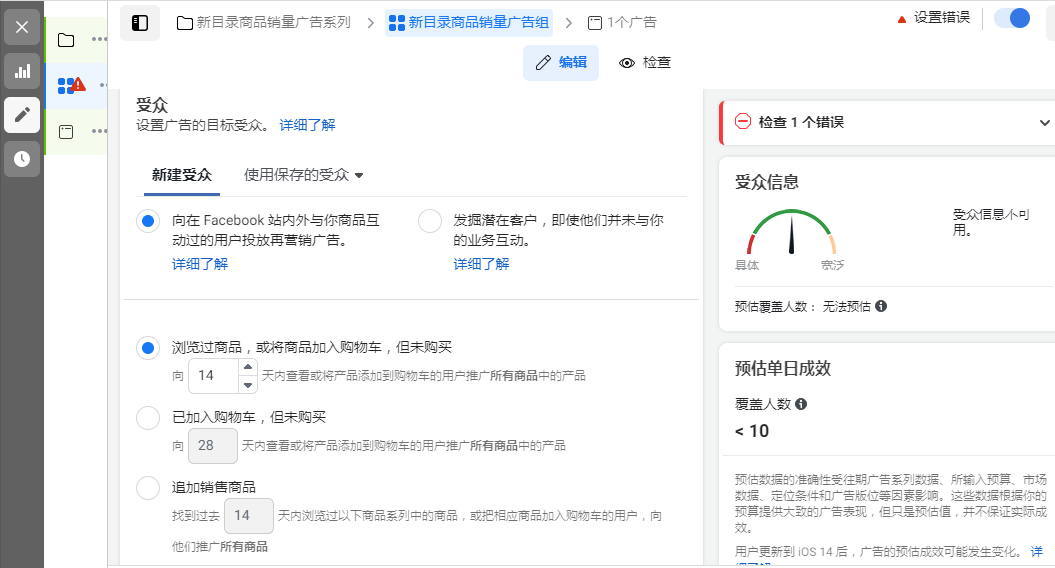Viewport: 1055px width, 568px height.
Task: Expand the 检查 1 个错误 panel
Action: point(1045,122)
